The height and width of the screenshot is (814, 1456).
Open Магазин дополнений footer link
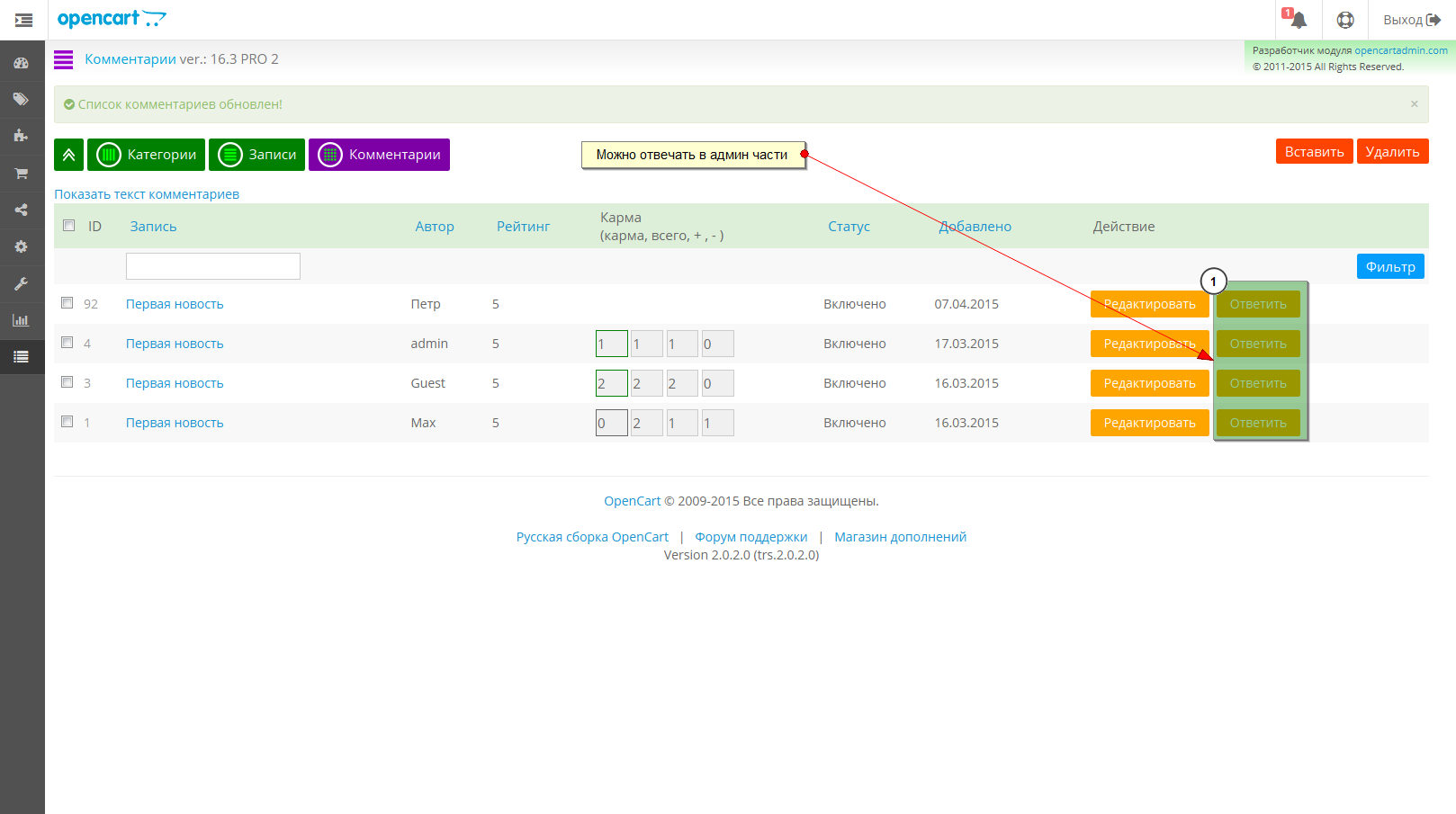tap(900, 537)
